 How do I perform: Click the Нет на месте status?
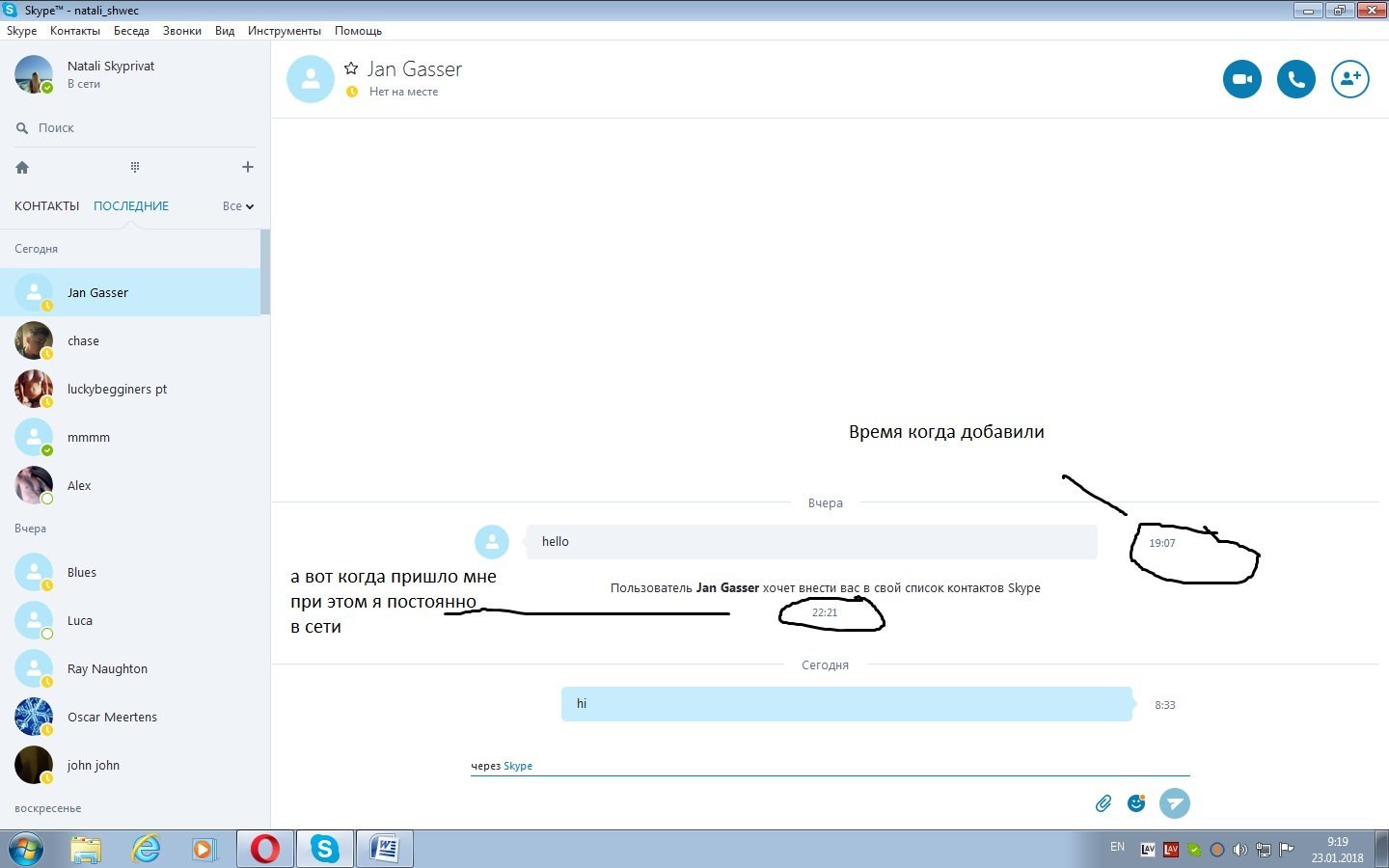point(403,92)
